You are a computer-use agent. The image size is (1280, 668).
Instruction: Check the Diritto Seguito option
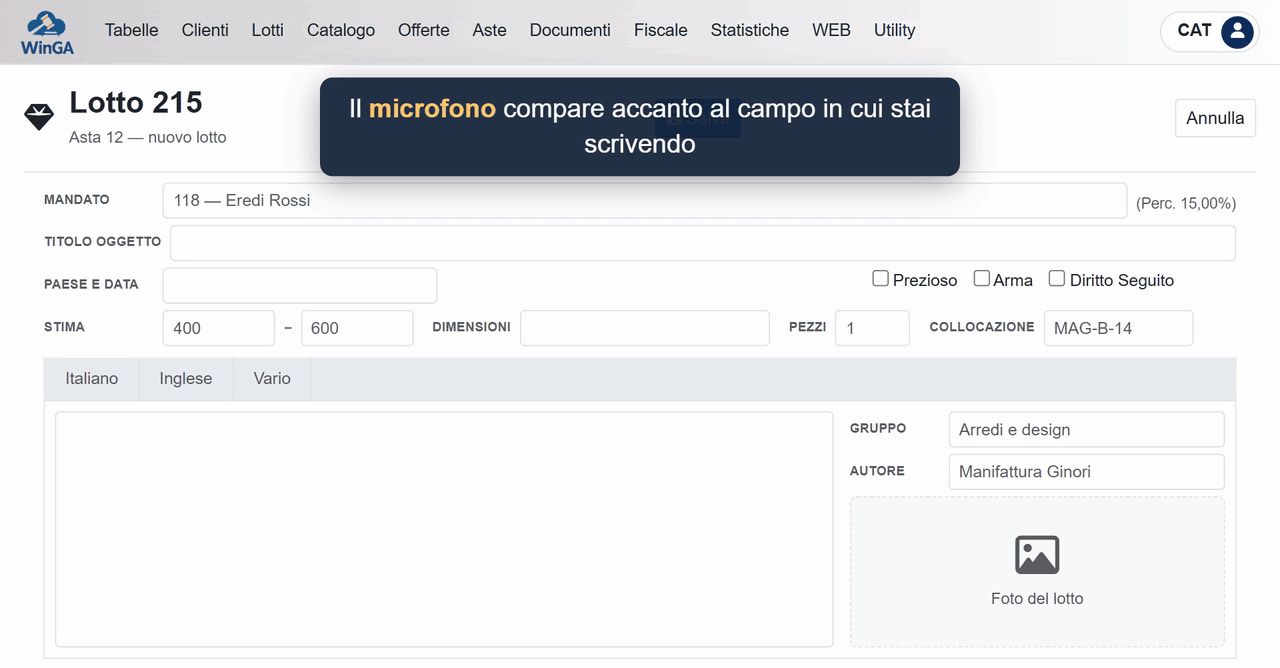click(x=1057, y=279)
